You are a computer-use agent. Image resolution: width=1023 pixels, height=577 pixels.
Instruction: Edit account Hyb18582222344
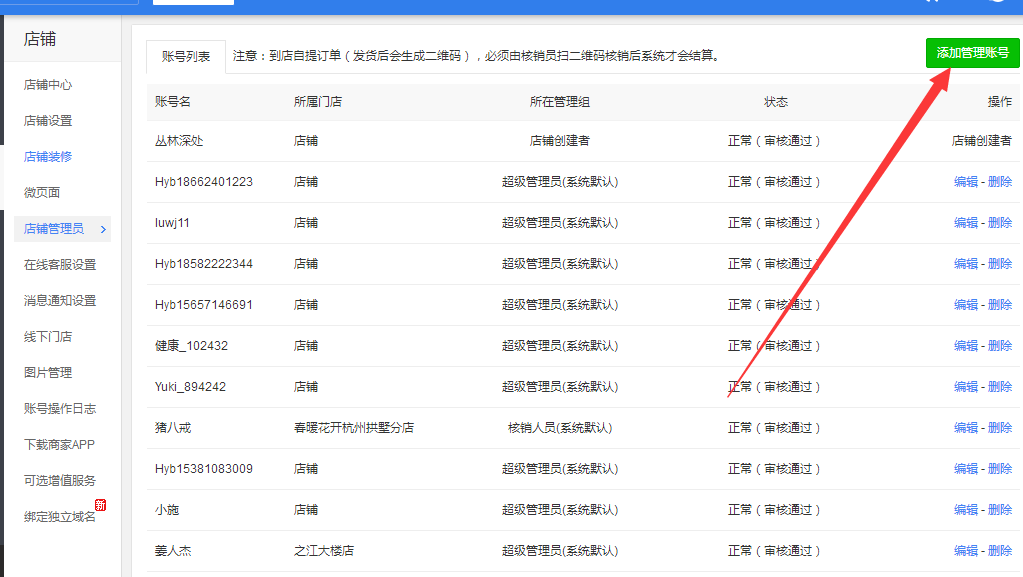coord(966,264)
